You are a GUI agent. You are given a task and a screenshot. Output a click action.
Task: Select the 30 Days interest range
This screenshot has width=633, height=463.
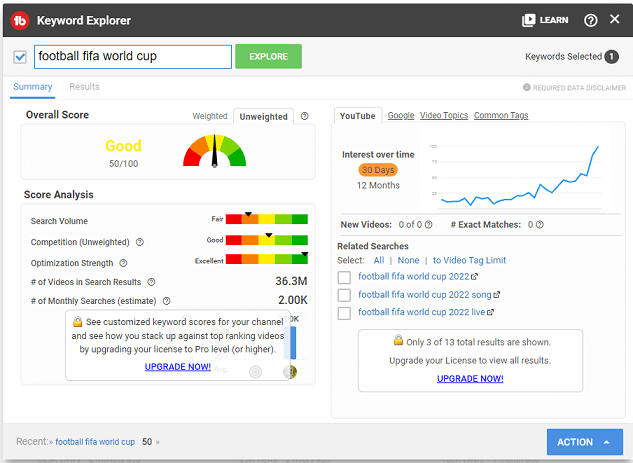click(378, 170)
